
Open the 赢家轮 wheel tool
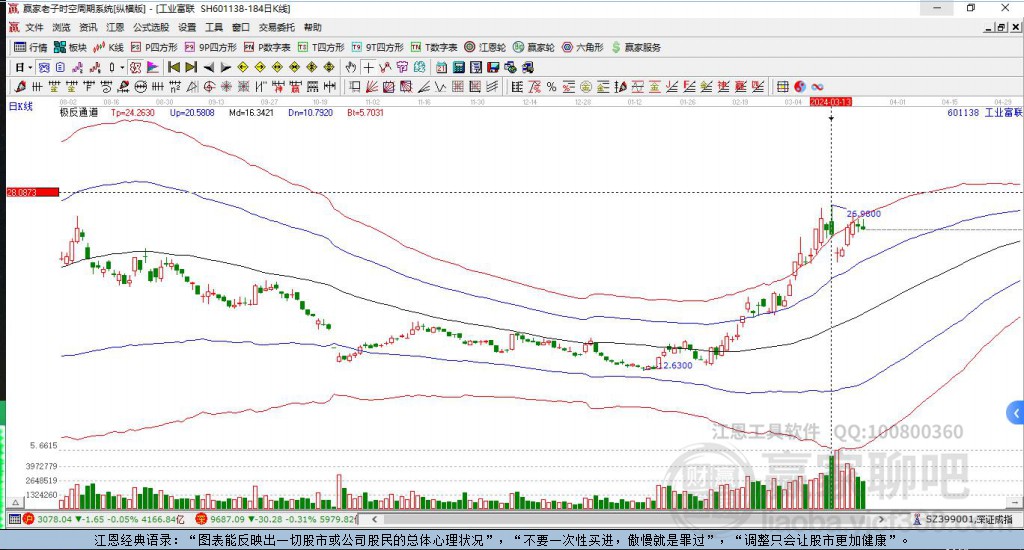[534, 47]
